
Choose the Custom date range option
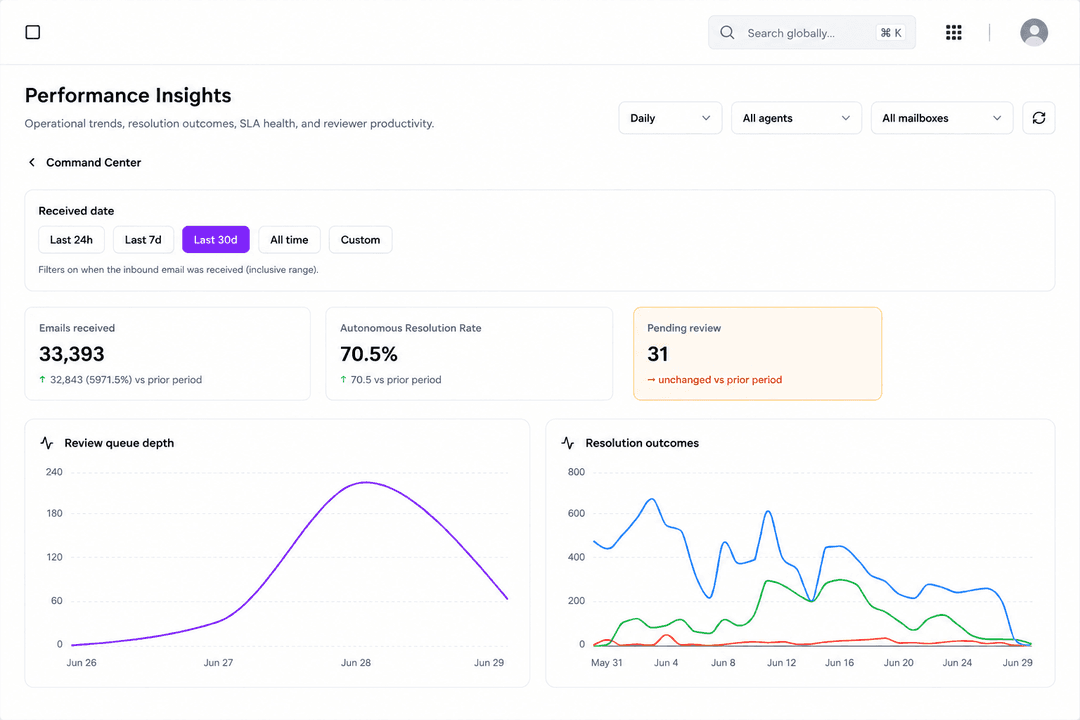[360, 240]
